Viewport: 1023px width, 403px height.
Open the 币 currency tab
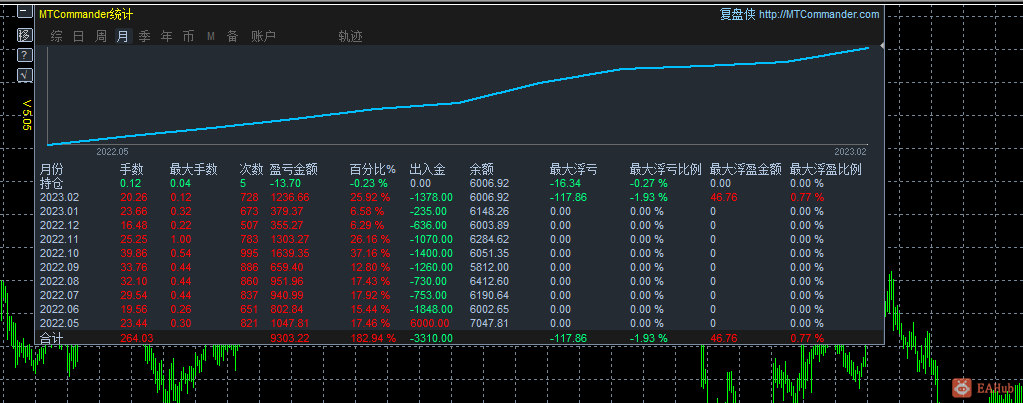point(189,37)
